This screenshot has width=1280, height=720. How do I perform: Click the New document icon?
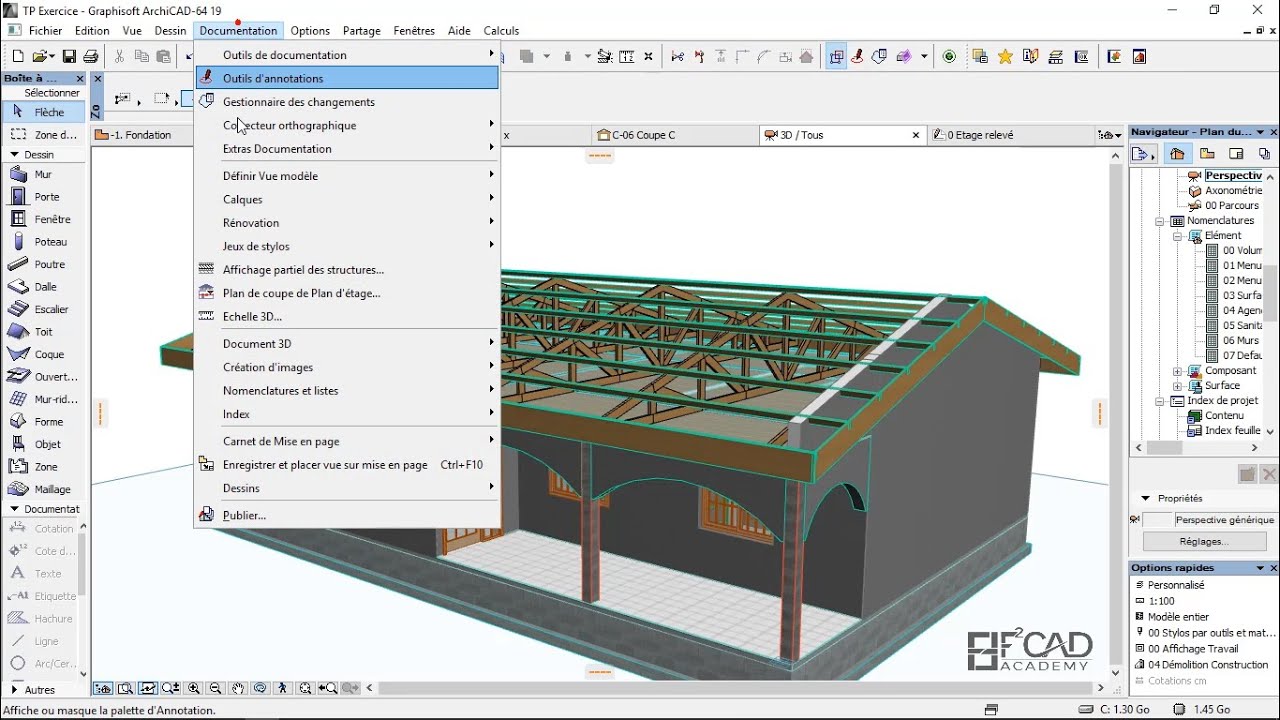17,57
